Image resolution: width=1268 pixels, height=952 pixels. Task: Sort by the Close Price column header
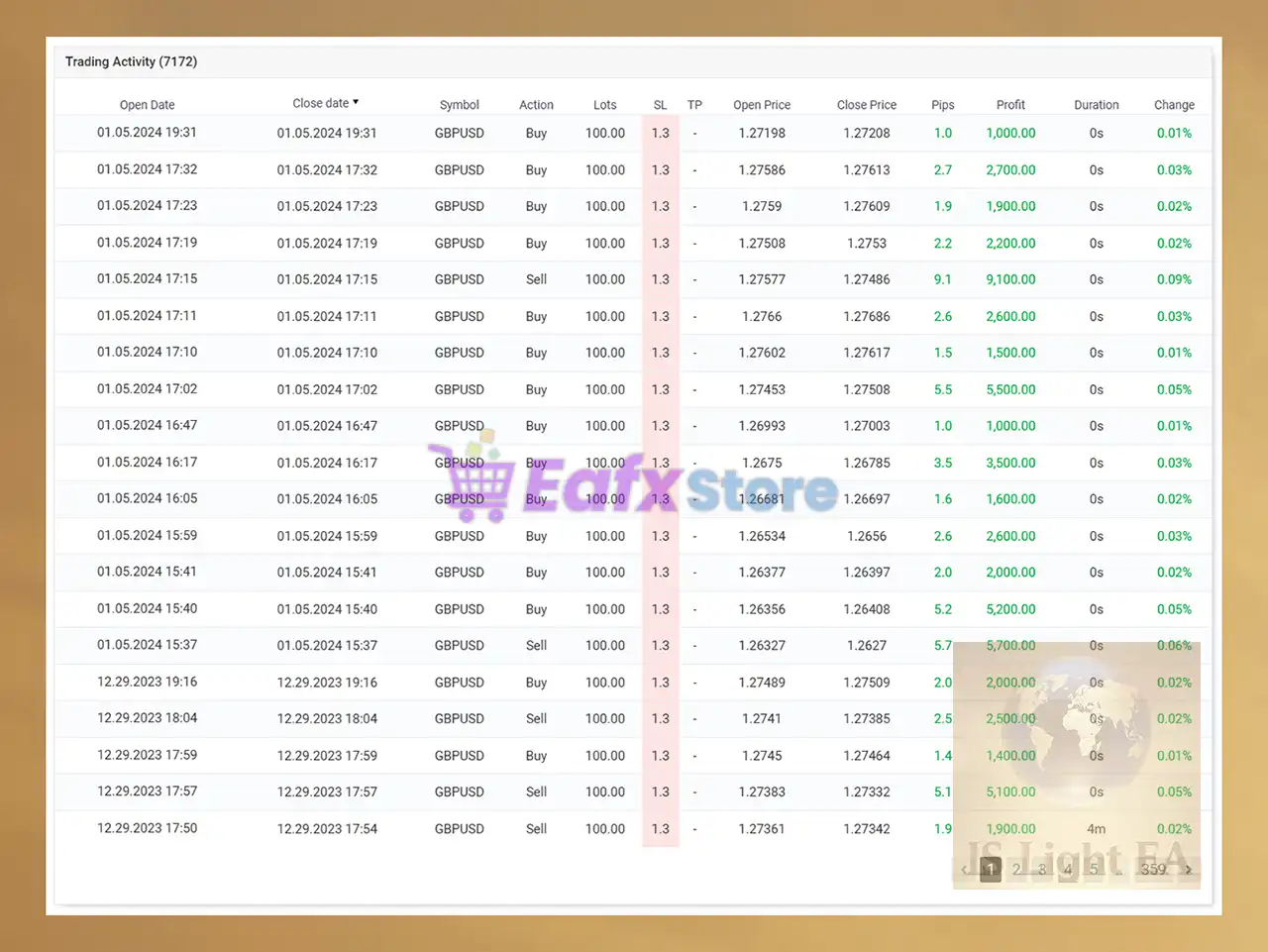coord(867,105)
